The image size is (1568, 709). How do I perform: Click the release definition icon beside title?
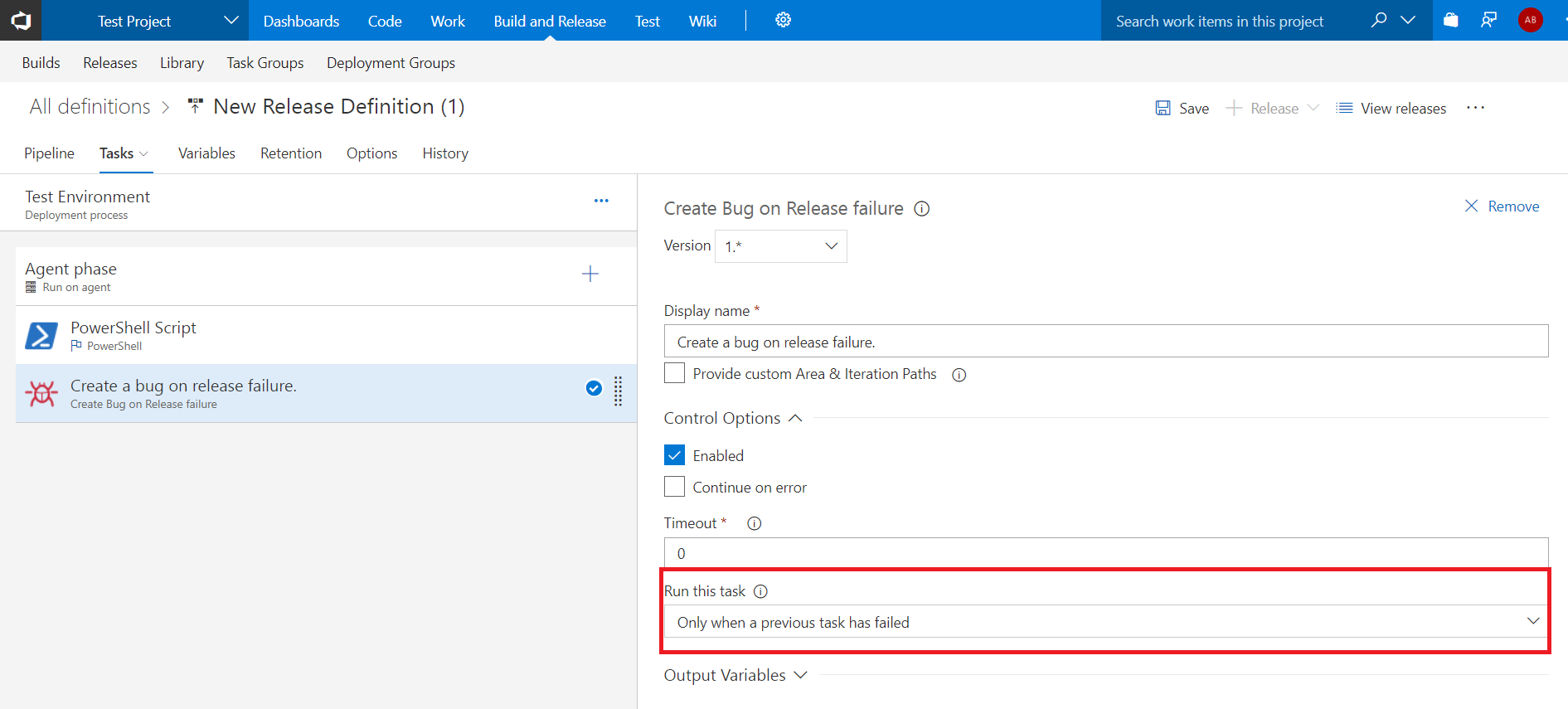[195, 106]
